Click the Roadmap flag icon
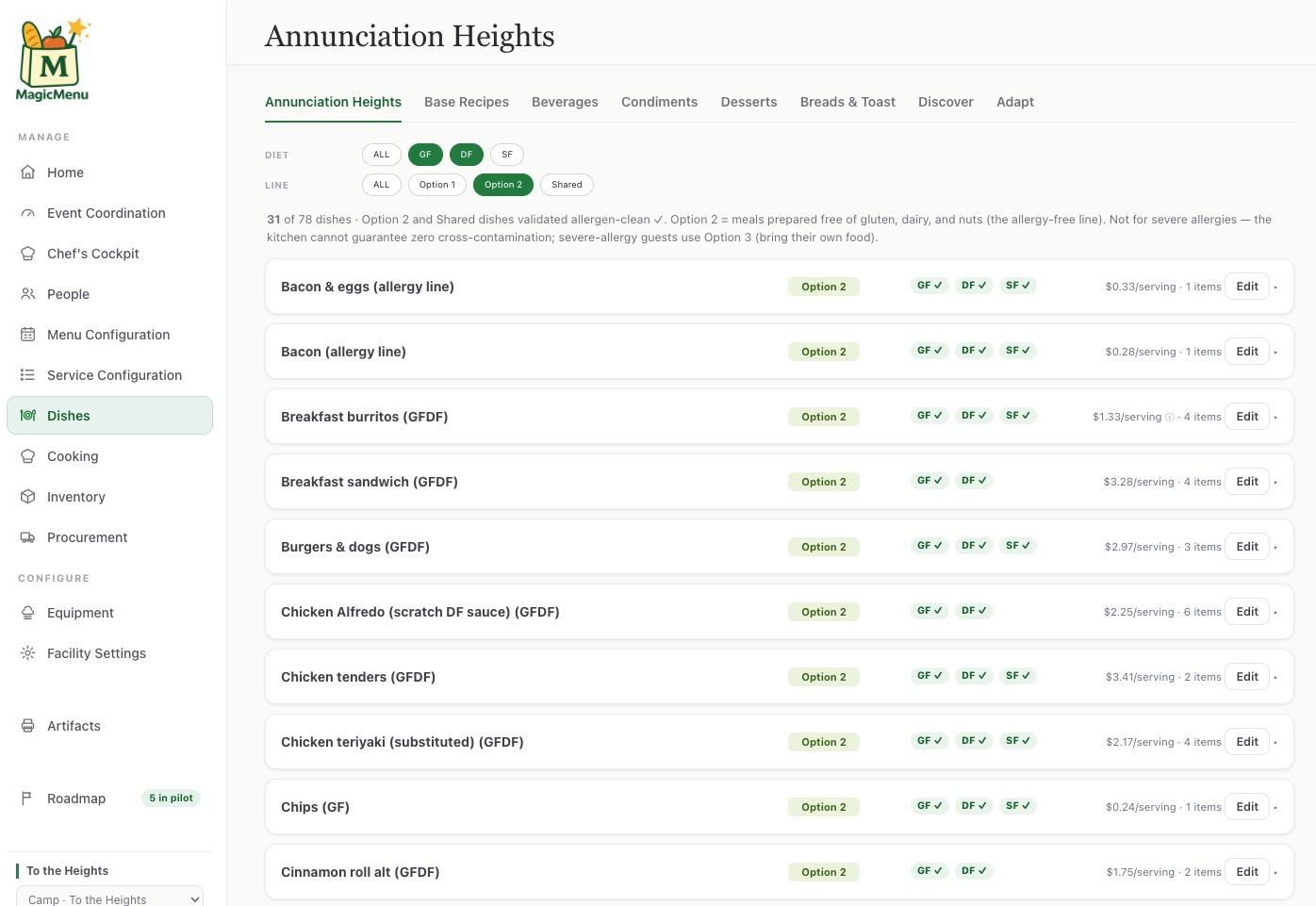 coord(28,799)
